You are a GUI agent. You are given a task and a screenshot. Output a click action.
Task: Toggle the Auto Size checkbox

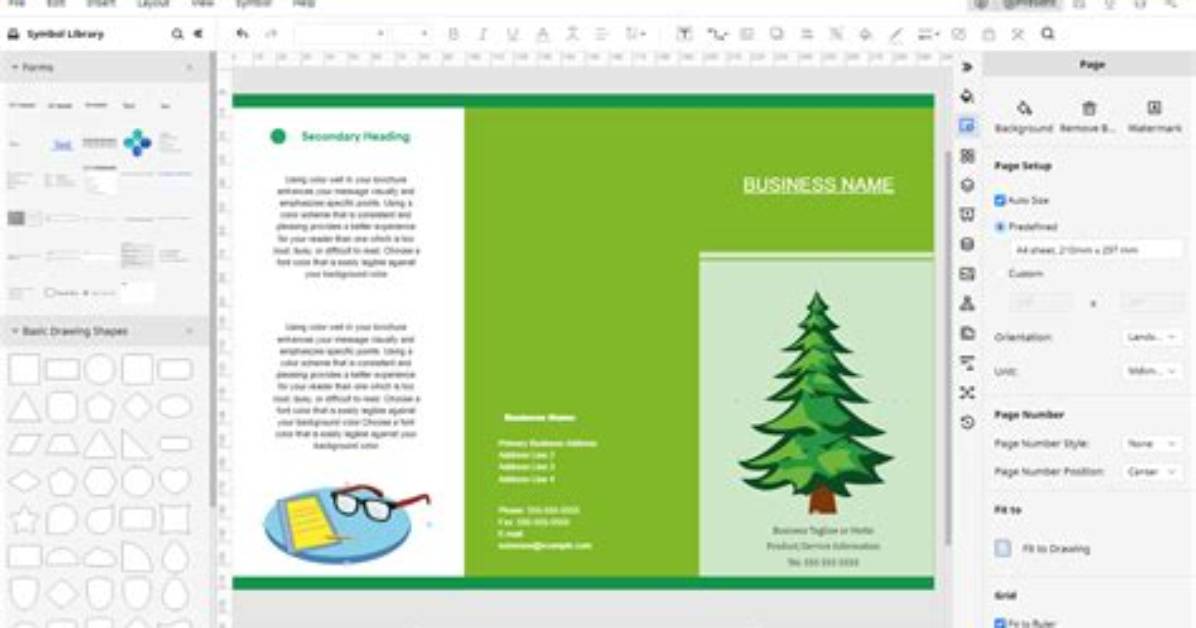(x=1000, y=200)
